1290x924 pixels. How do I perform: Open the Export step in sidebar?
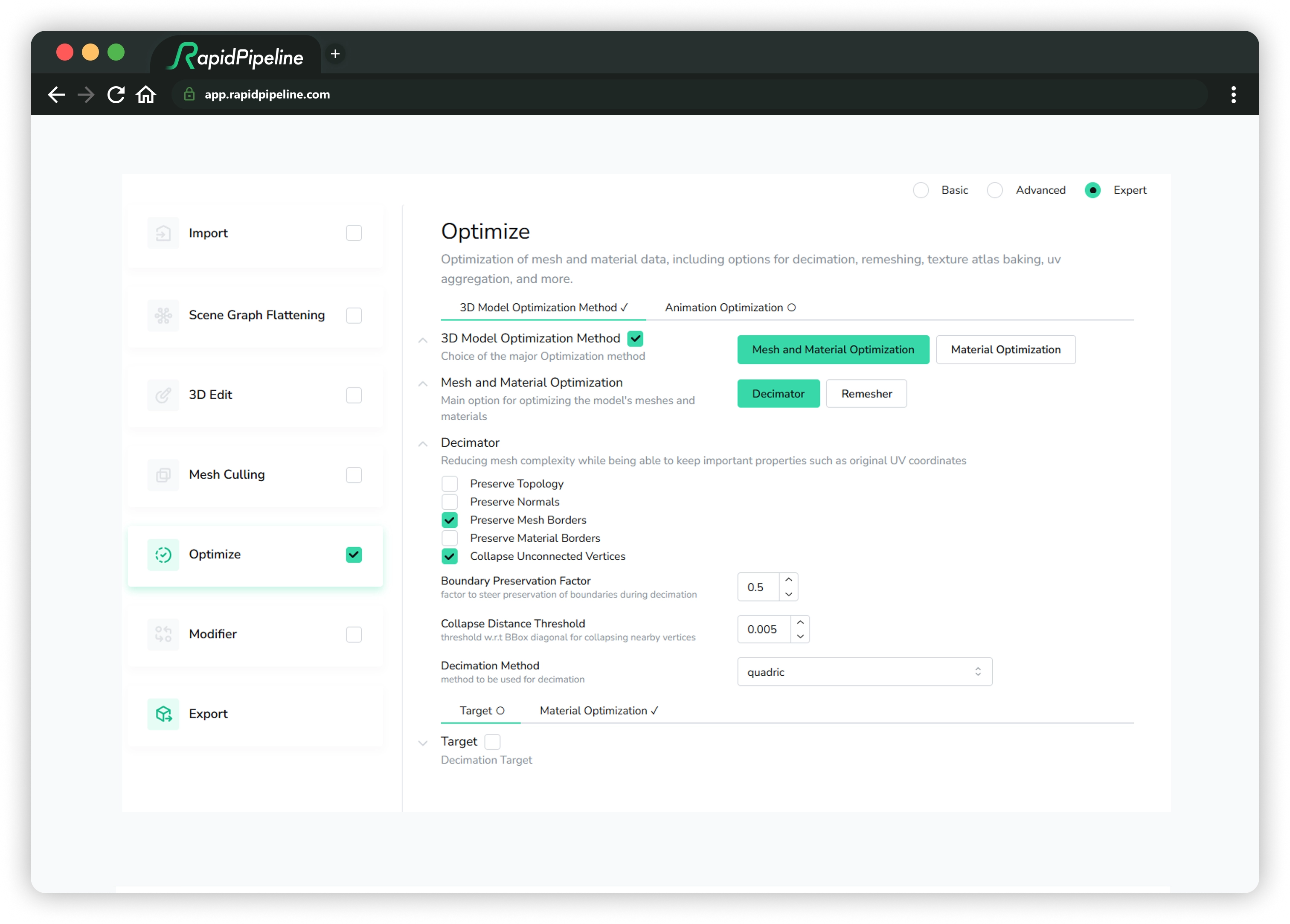tap(256, 714)
